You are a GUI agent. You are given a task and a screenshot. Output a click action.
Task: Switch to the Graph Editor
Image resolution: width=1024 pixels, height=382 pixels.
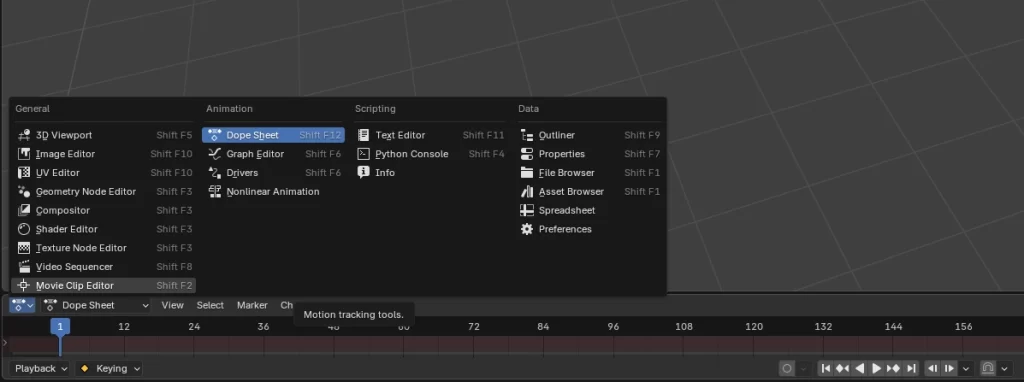(x=274, y=154)
